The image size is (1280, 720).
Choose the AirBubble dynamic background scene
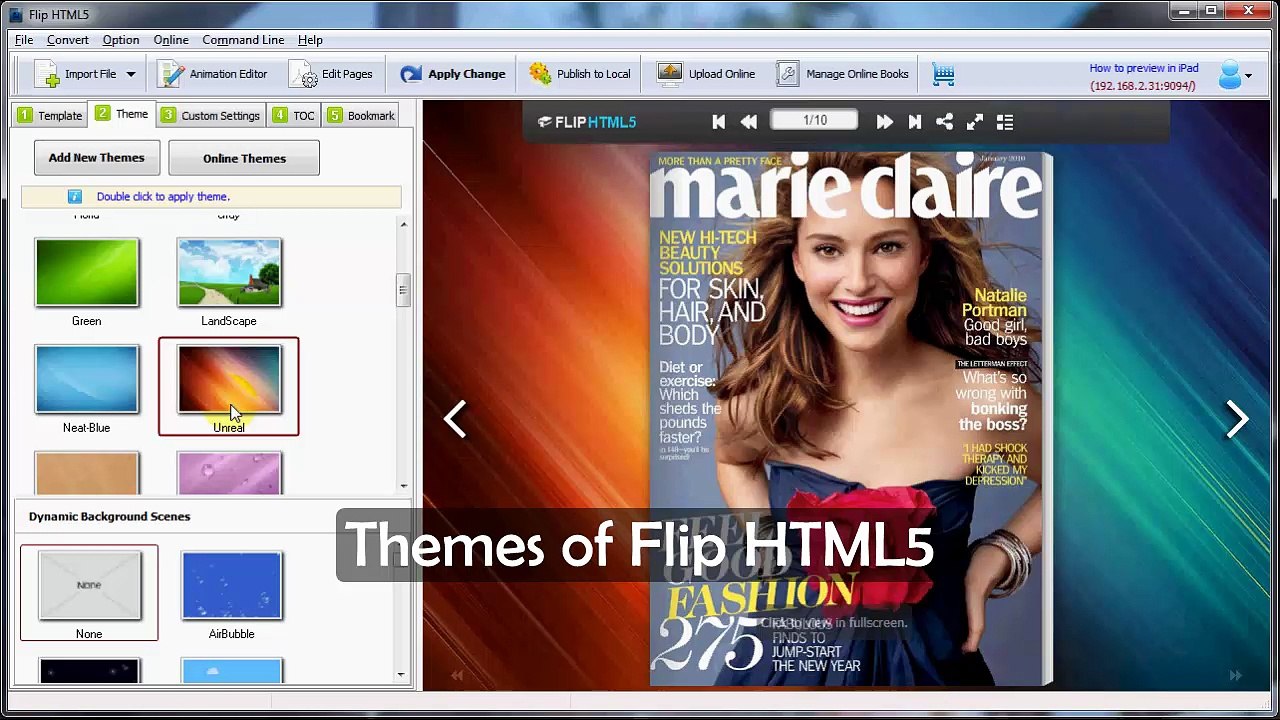[x=232, y=585]
